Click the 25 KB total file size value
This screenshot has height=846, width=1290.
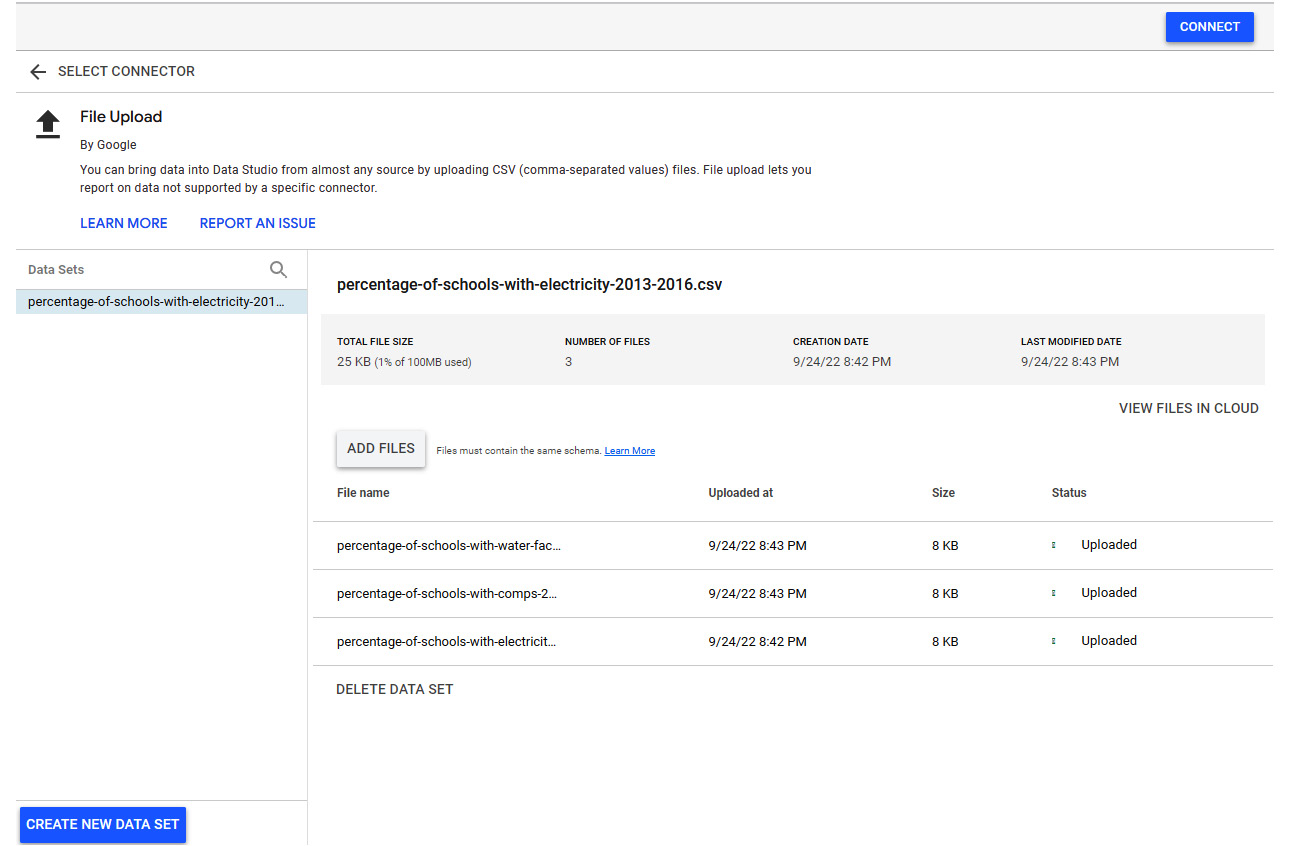(404, 362)
